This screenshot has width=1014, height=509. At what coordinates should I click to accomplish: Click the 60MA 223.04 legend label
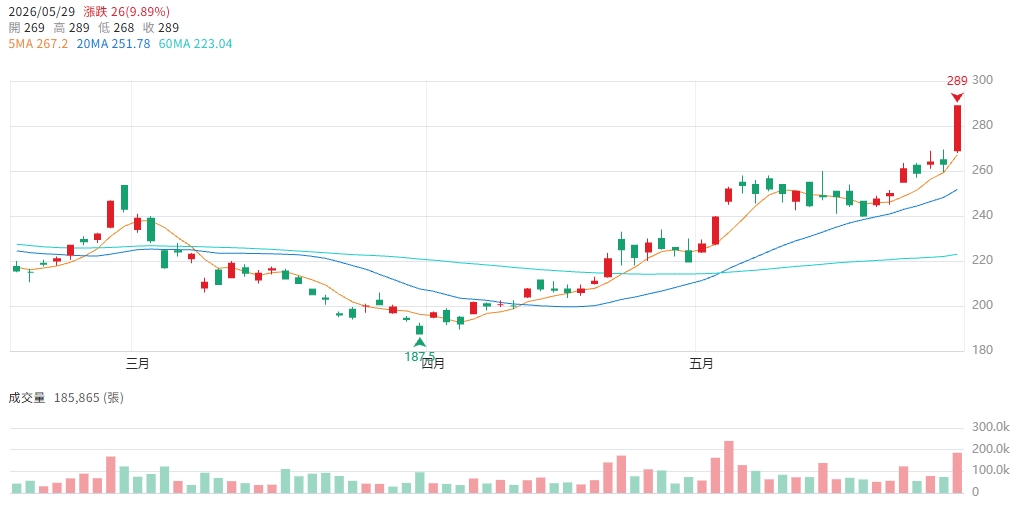[x=195, y=44]
